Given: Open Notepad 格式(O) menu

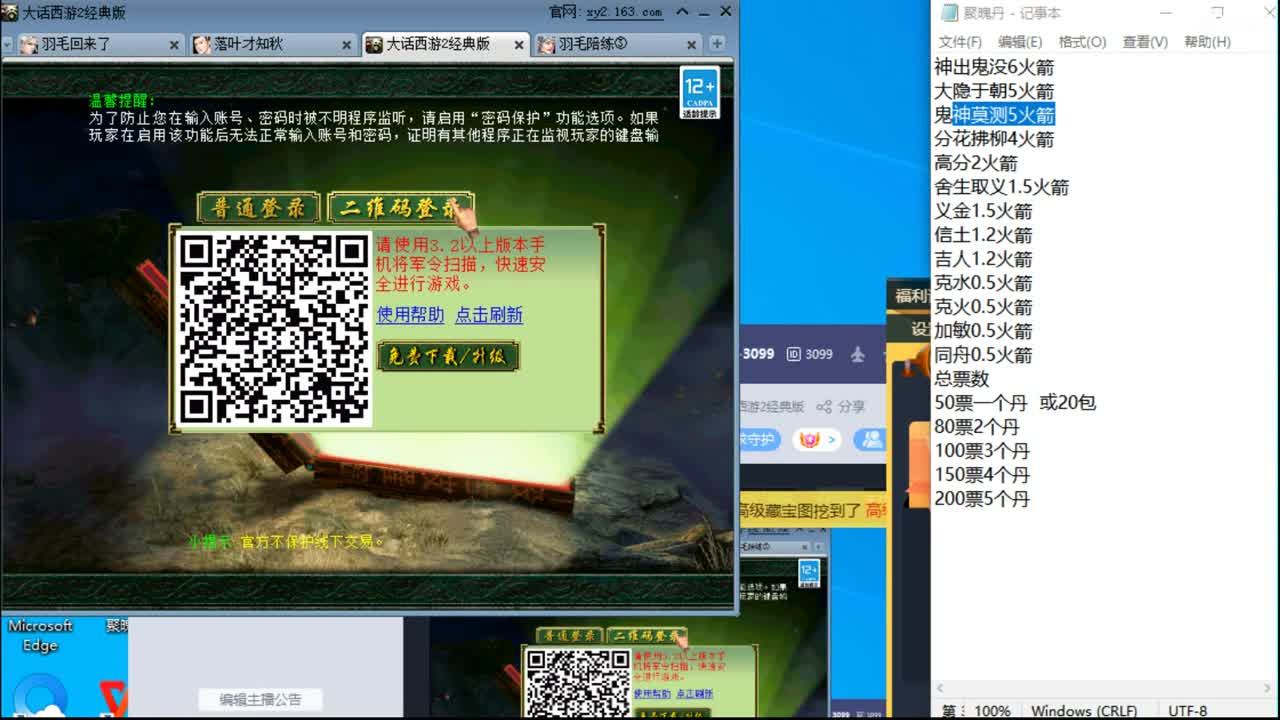Looking at the screenshot, I should [1082, 42].
